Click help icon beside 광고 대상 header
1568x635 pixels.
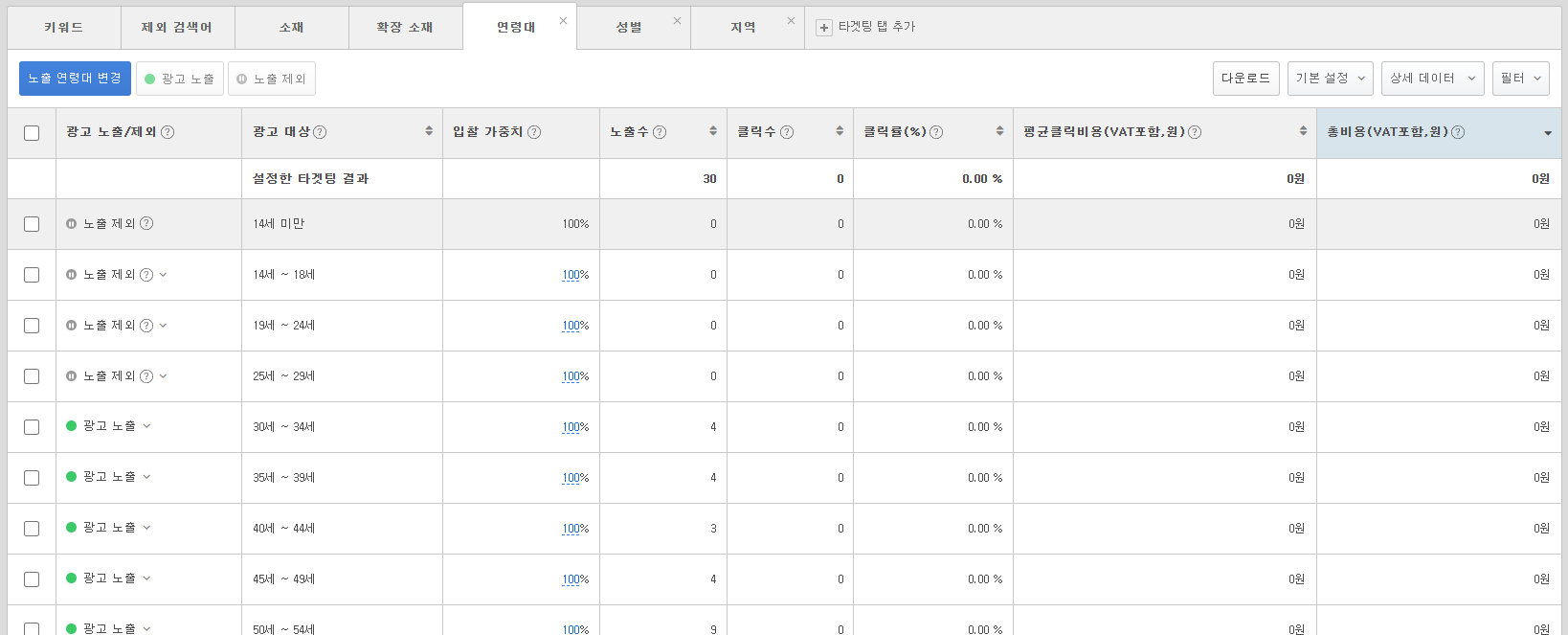(x=320, y=132)
